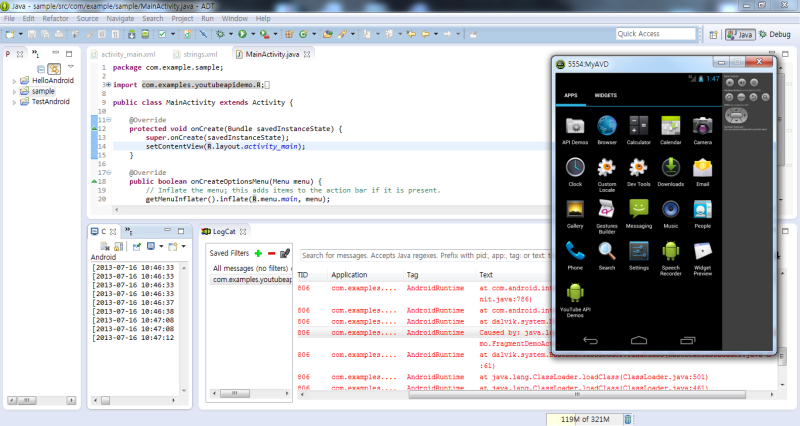Image resolution: width=800 pixels, height=426 pixels.
Task: Click the Quick Access search field
Action: (x=656, y=34)
